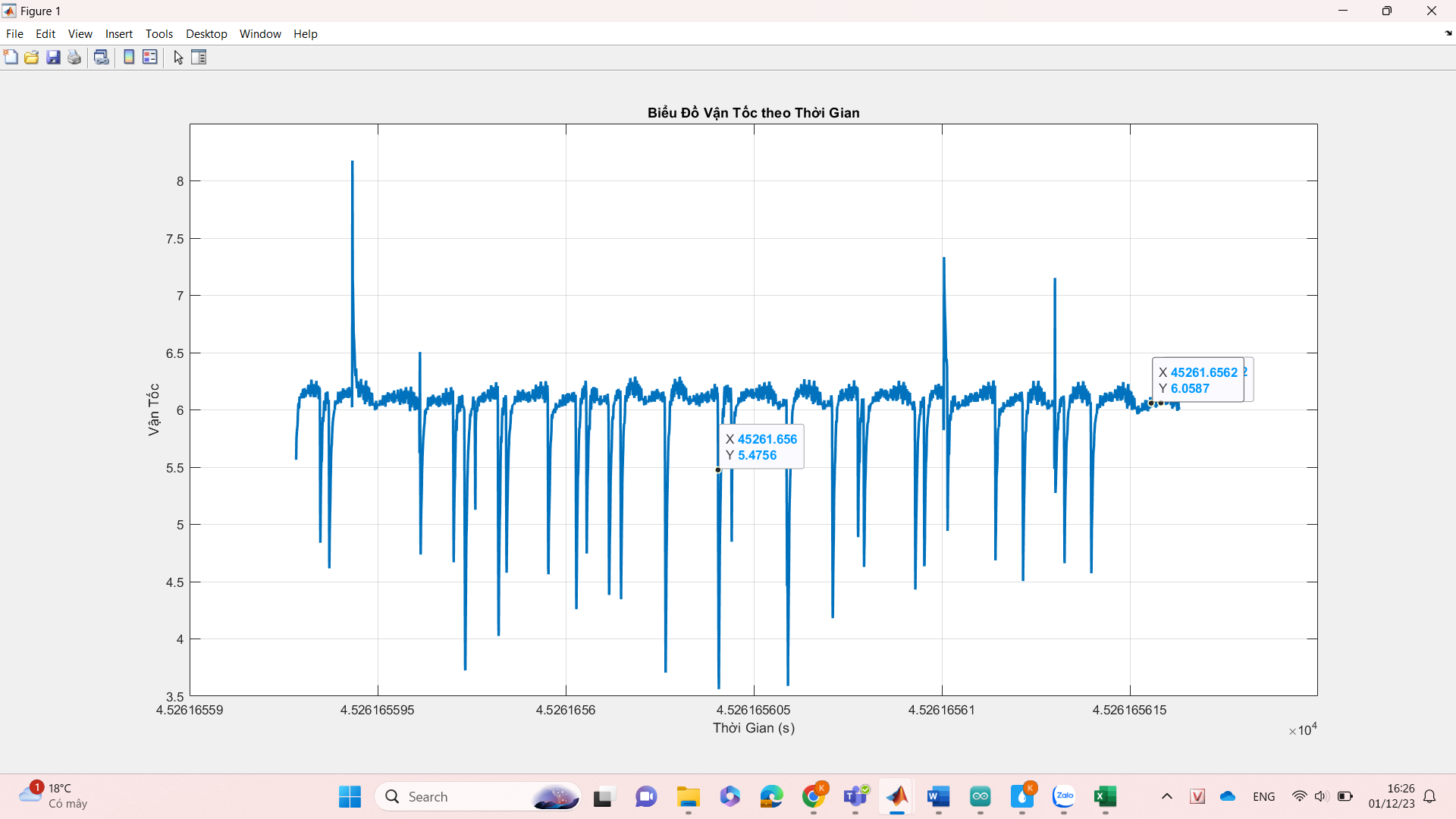The height and width of the screenshot is (819, 1456).
Task: Show hidden system tray icons chevron
Action: [x=1167, y=796]
